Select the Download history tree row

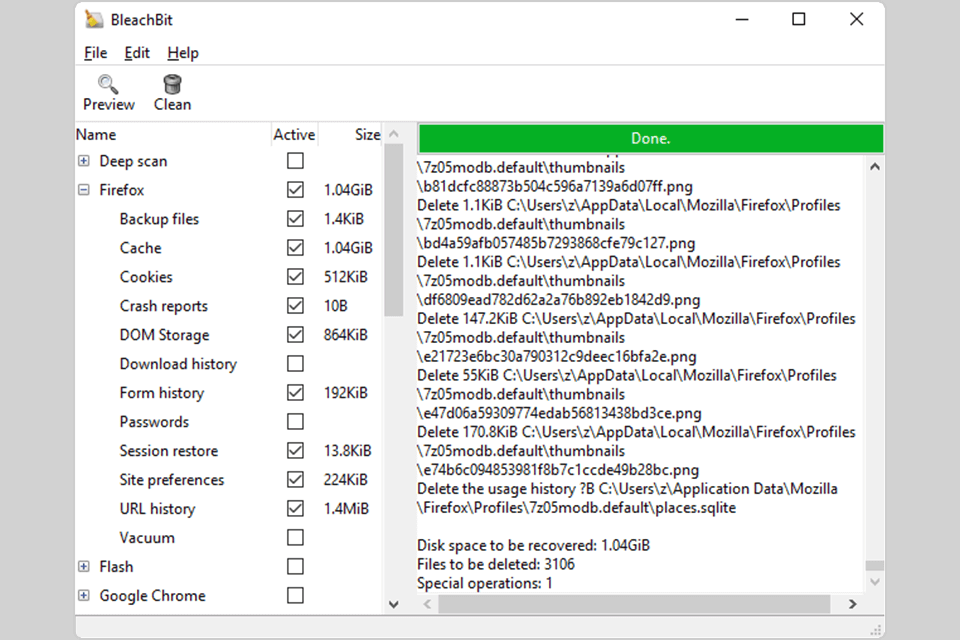coord(230,364)
